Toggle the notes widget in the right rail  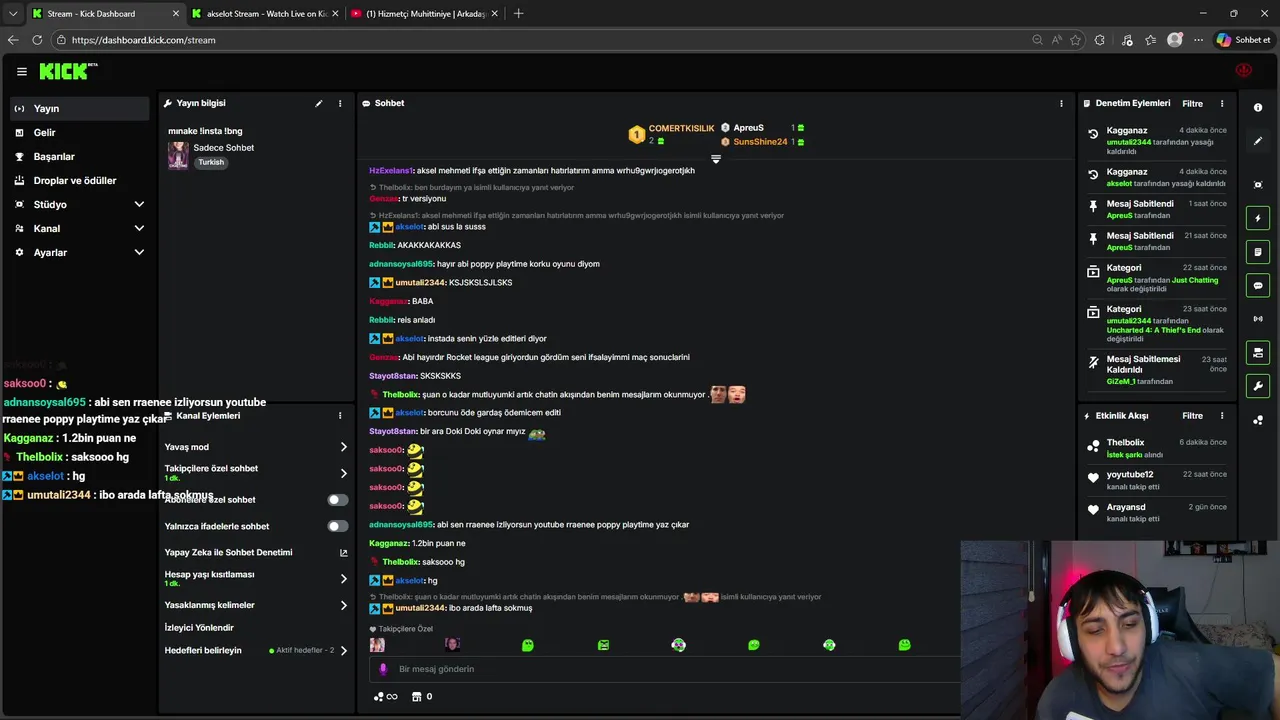1258,252
